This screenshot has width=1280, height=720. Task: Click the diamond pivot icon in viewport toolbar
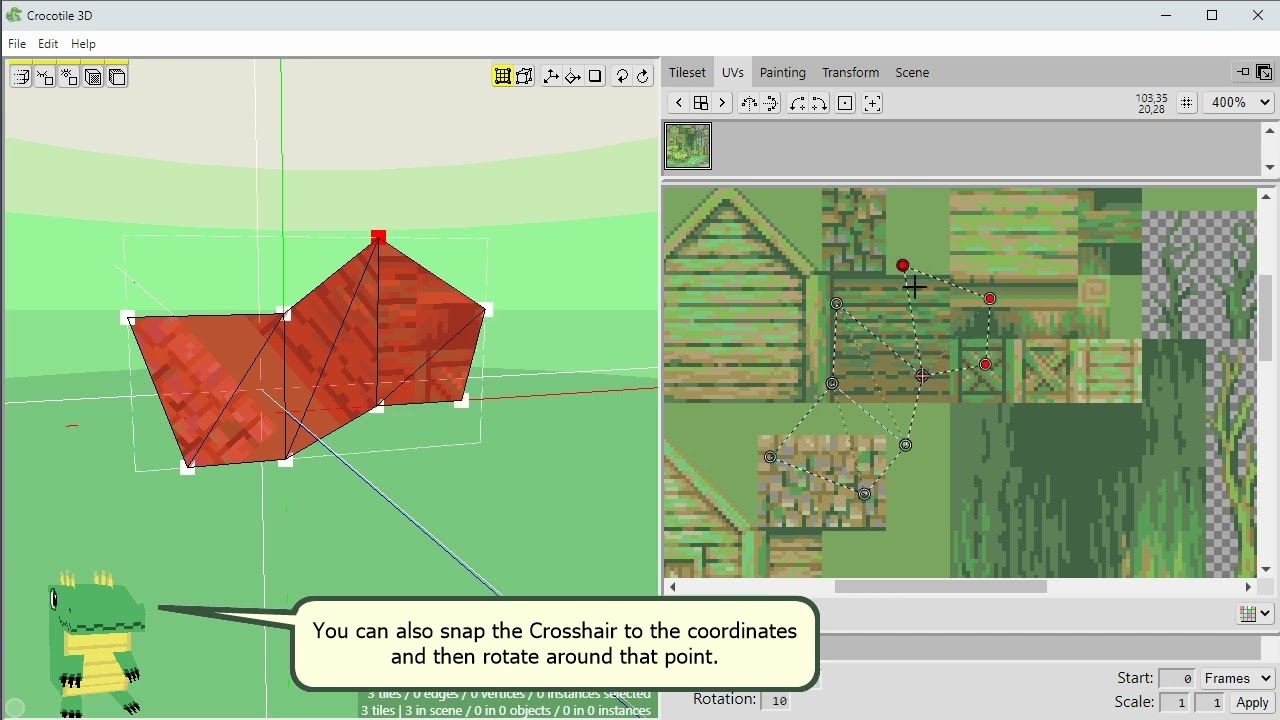(573, 76)
